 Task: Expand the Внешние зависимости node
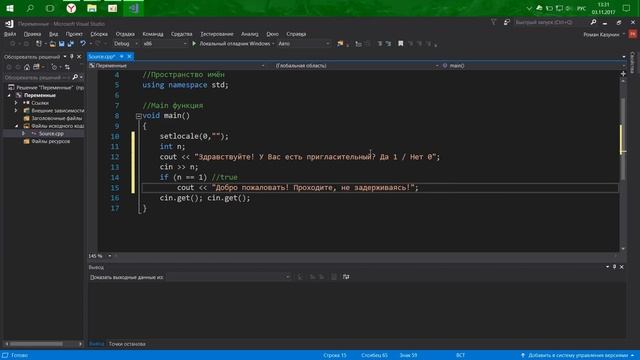tap(16, 110)
